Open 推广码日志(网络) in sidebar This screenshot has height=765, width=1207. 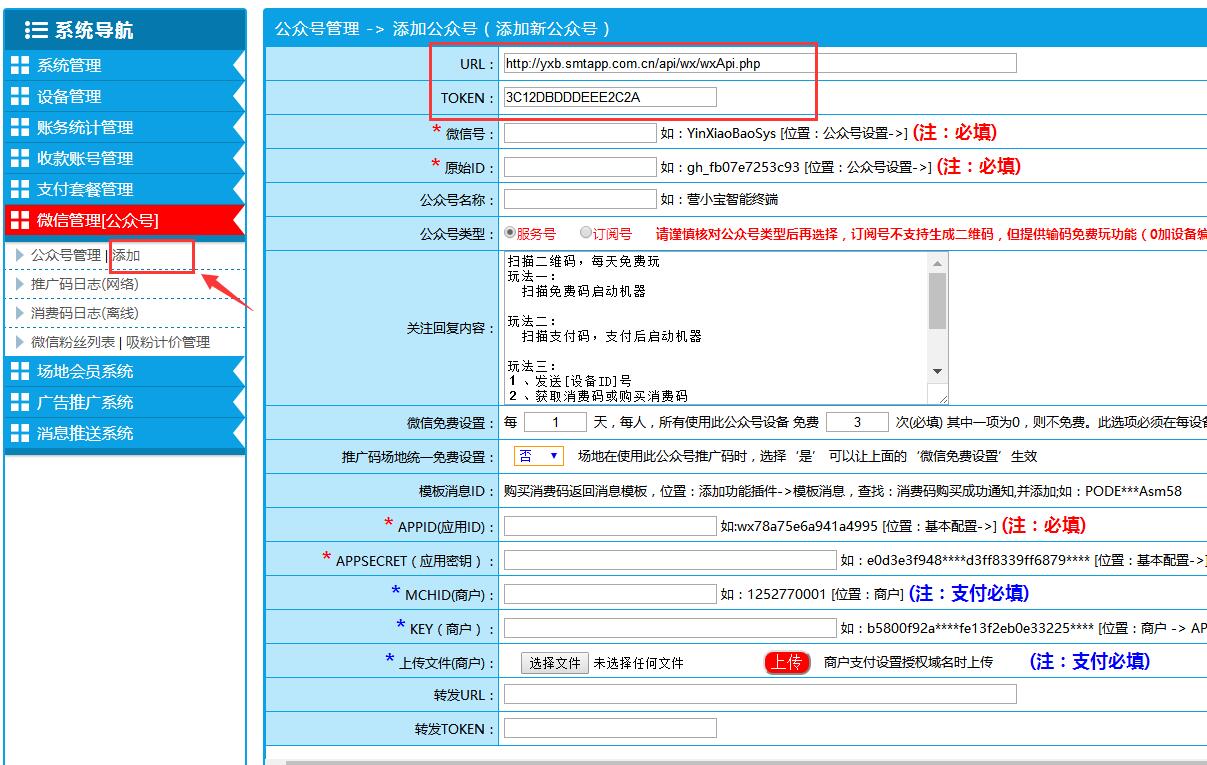pos(85,284)
